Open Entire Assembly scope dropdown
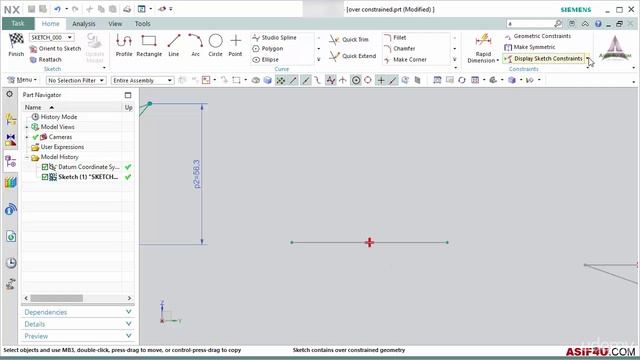 tap(142, 80)
